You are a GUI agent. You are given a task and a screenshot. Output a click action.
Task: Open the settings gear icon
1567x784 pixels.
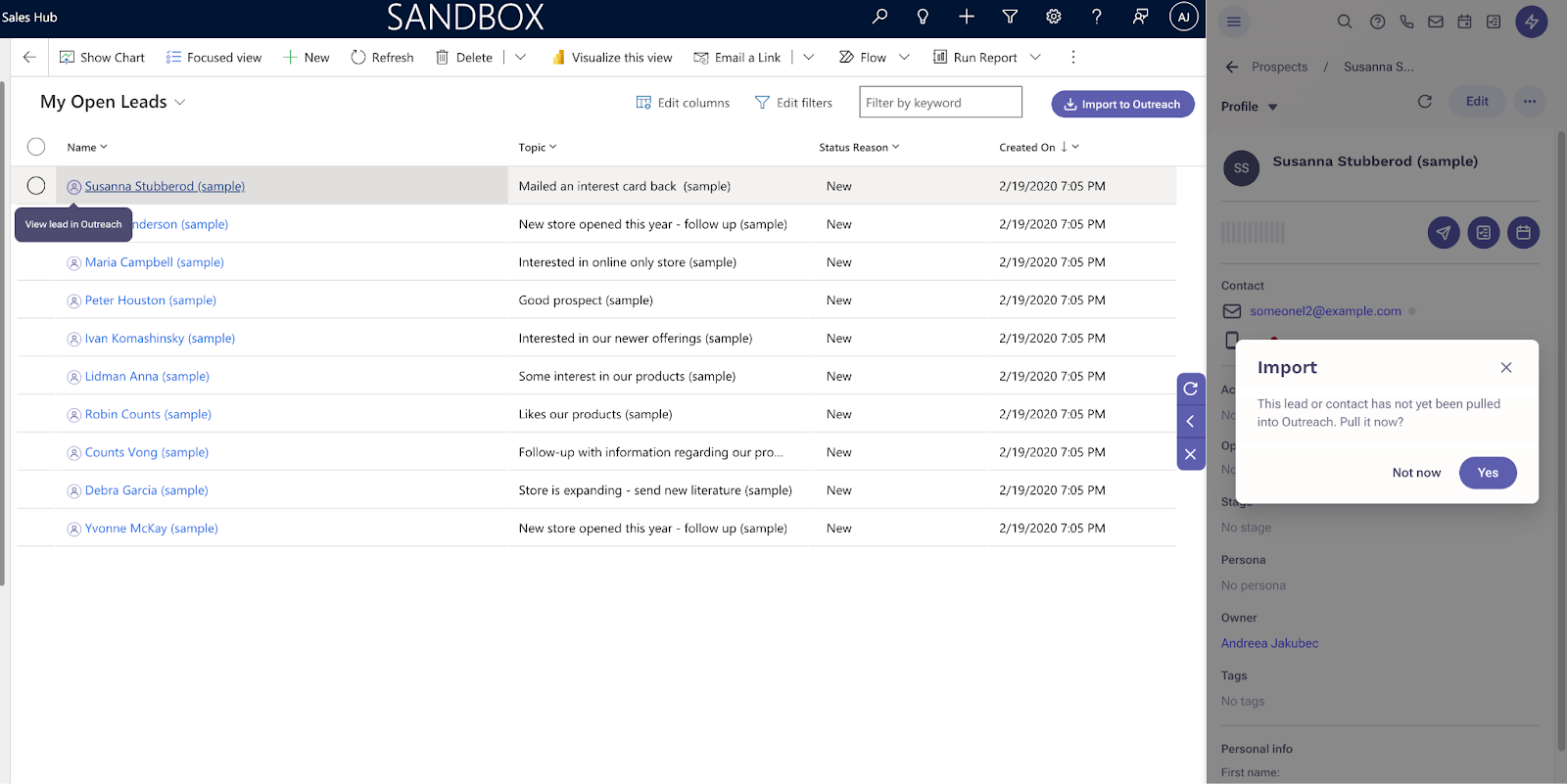(1054, 17)
